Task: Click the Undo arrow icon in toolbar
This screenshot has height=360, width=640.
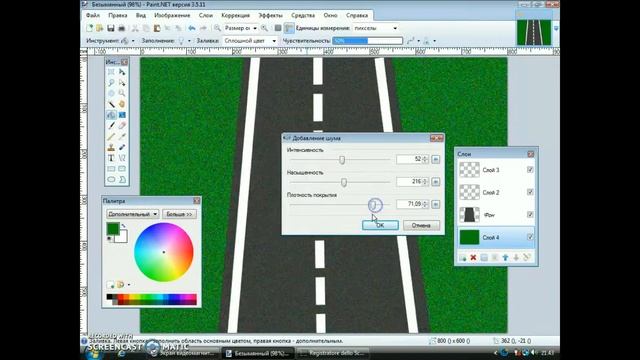Action: (x=192, y=28)
